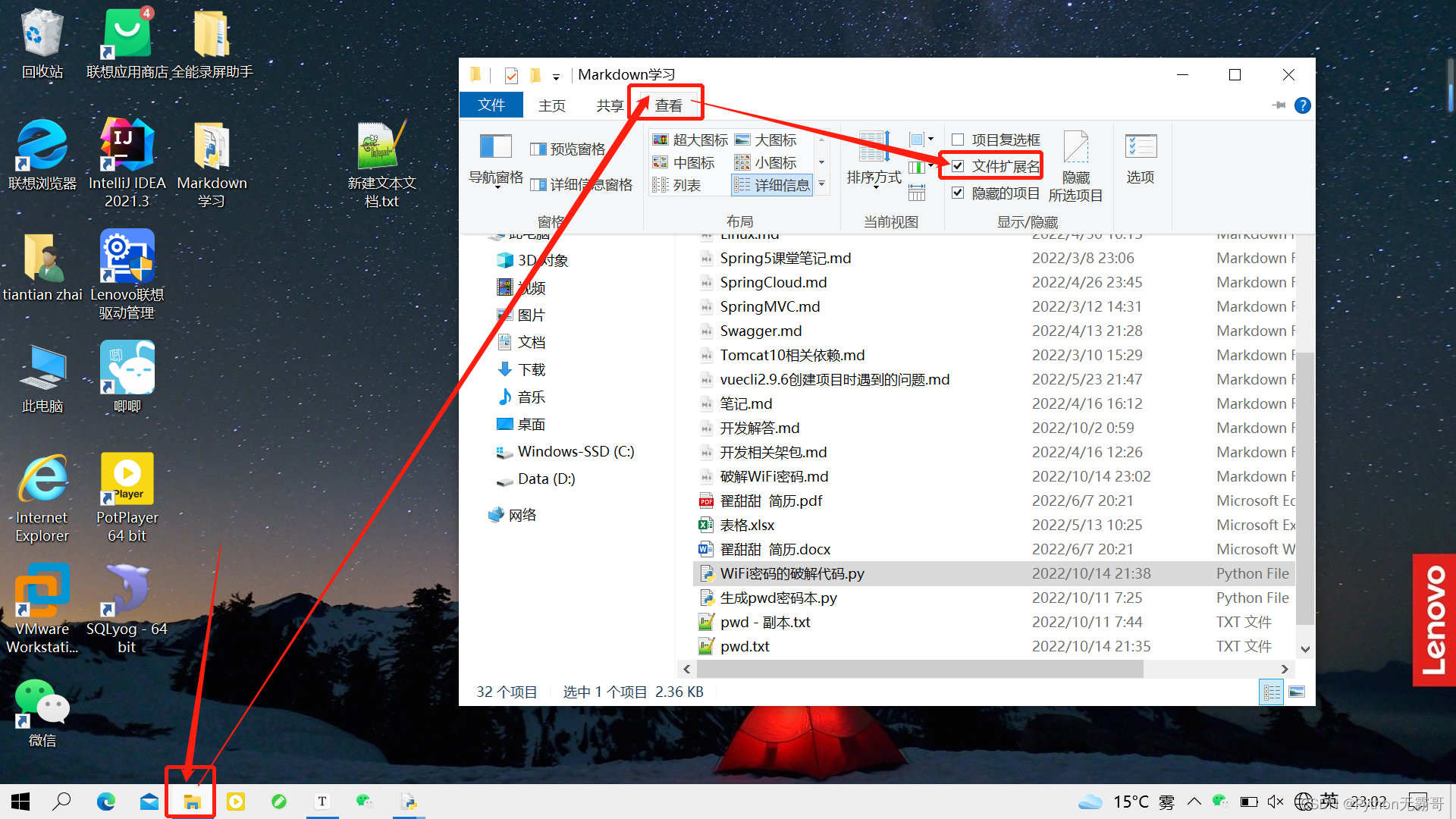Viewport: 1456px width, 819px height.
Task: Open the File (文件) menu tab
Action: [491, 105]
